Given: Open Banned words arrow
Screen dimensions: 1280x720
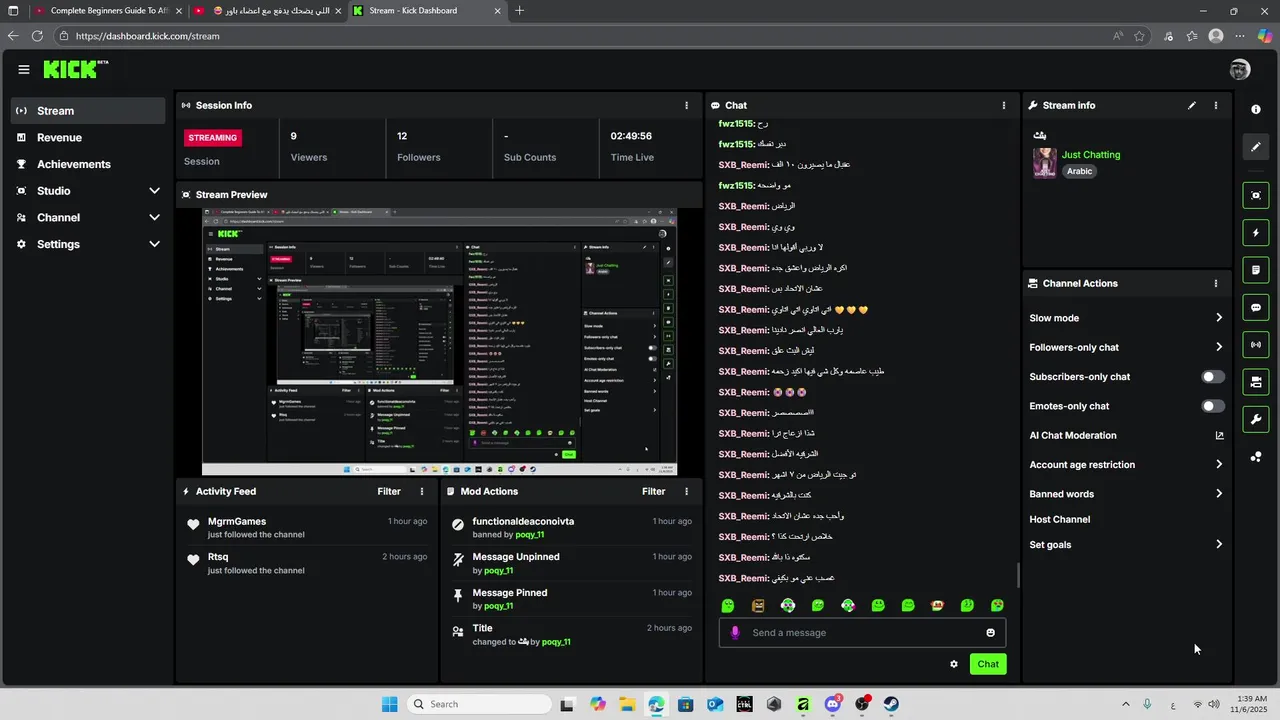Looking at the screenshot, I should point(1219,494).
